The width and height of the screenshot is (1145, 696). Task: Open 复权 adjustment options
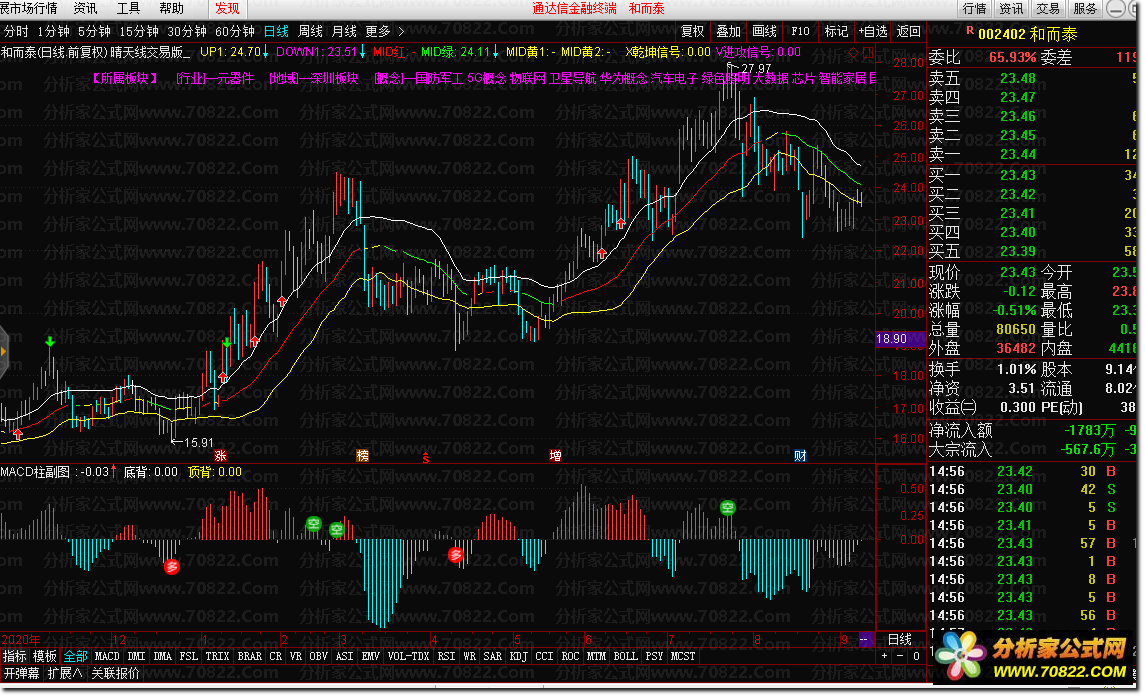pyautogui.click(x=692, y=31)
